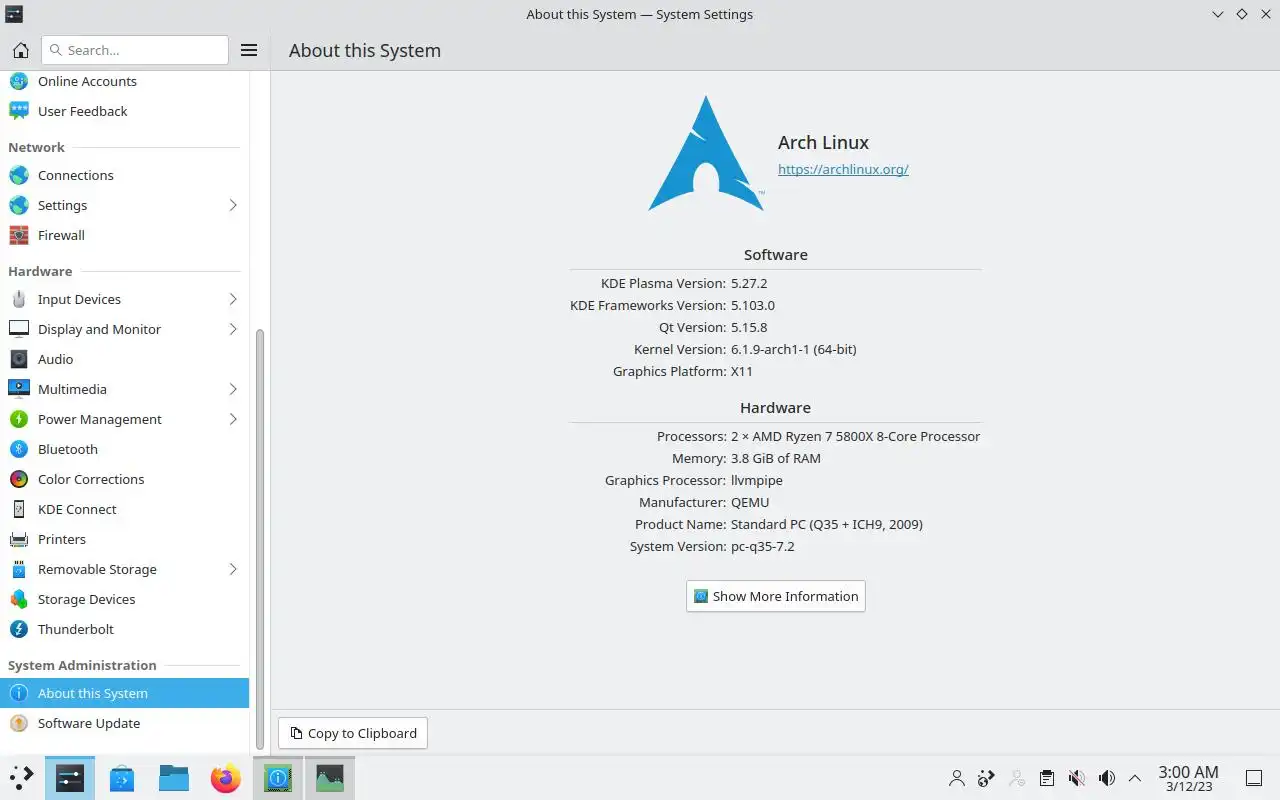Expand the Input Devices arrow
This screenshot has width=1280, height=800.
click(233, 299)
